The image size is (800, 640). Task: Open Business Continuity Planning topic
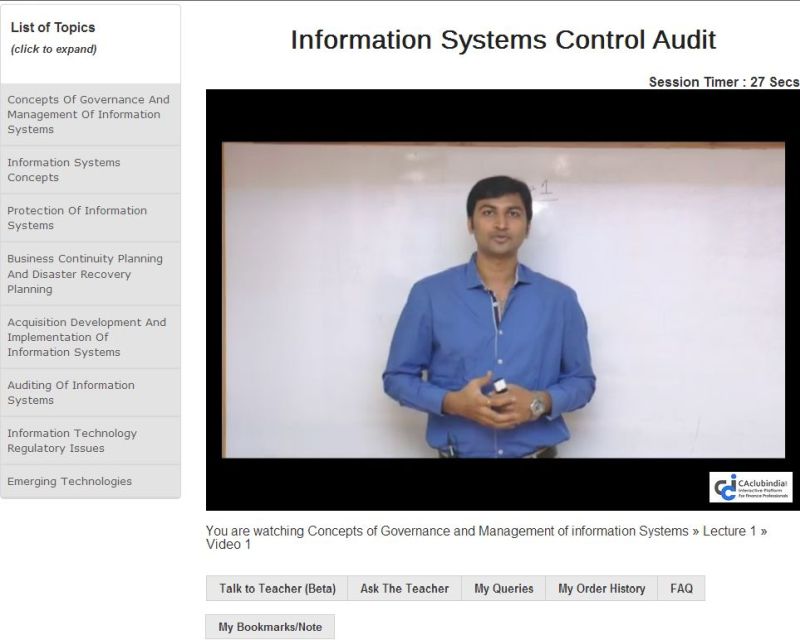click(90, 274)
